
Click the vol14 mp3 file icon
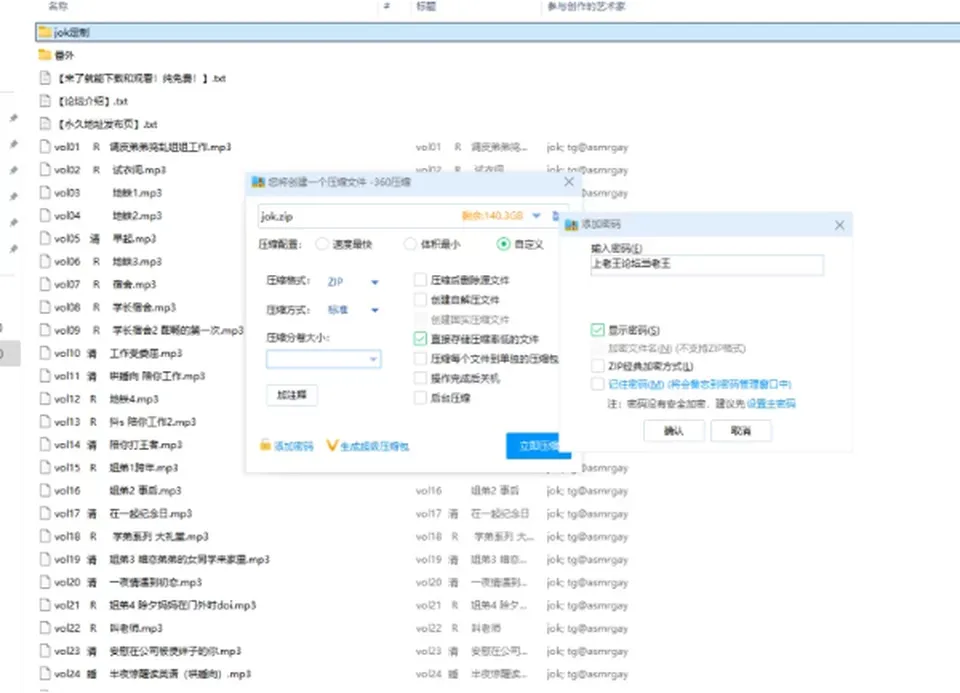pyautogui.click(x=45, y=444)
